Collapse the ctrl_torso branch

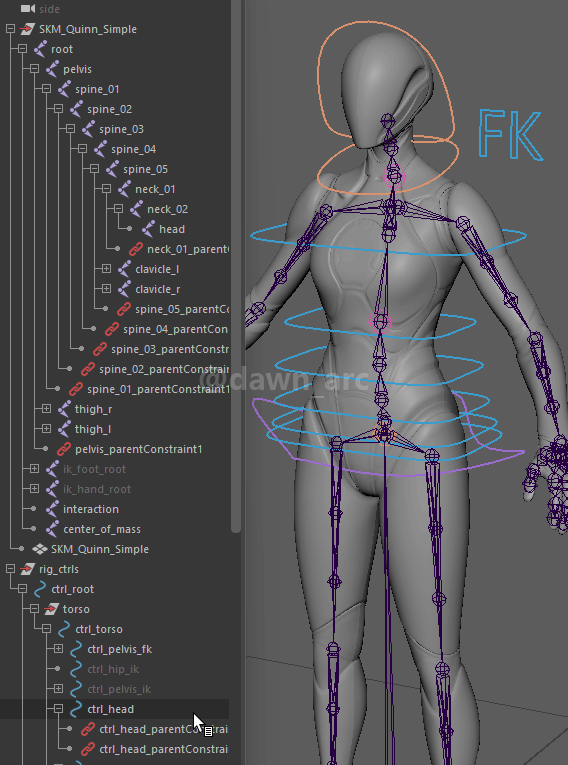point(46,629)
